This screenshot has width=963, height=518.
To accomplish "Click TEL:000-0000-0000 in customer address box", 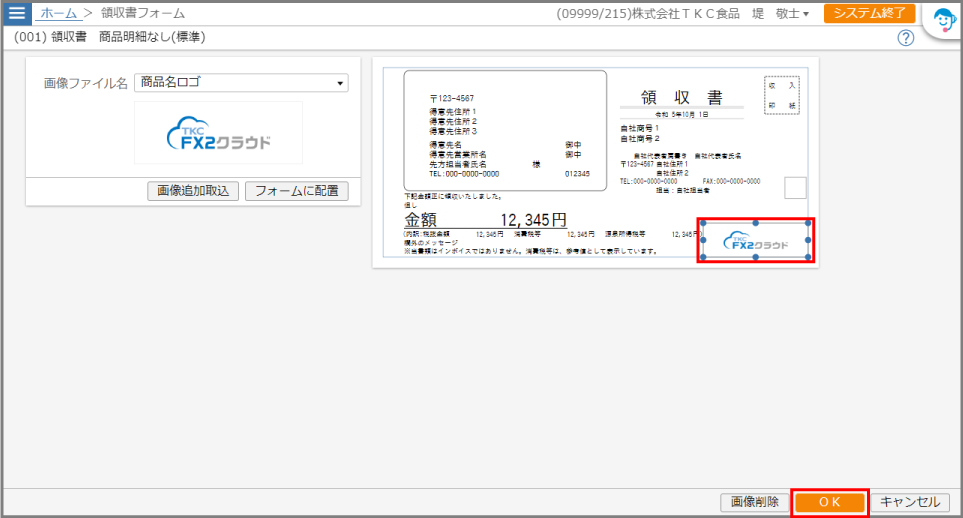I will coord(464,175).
